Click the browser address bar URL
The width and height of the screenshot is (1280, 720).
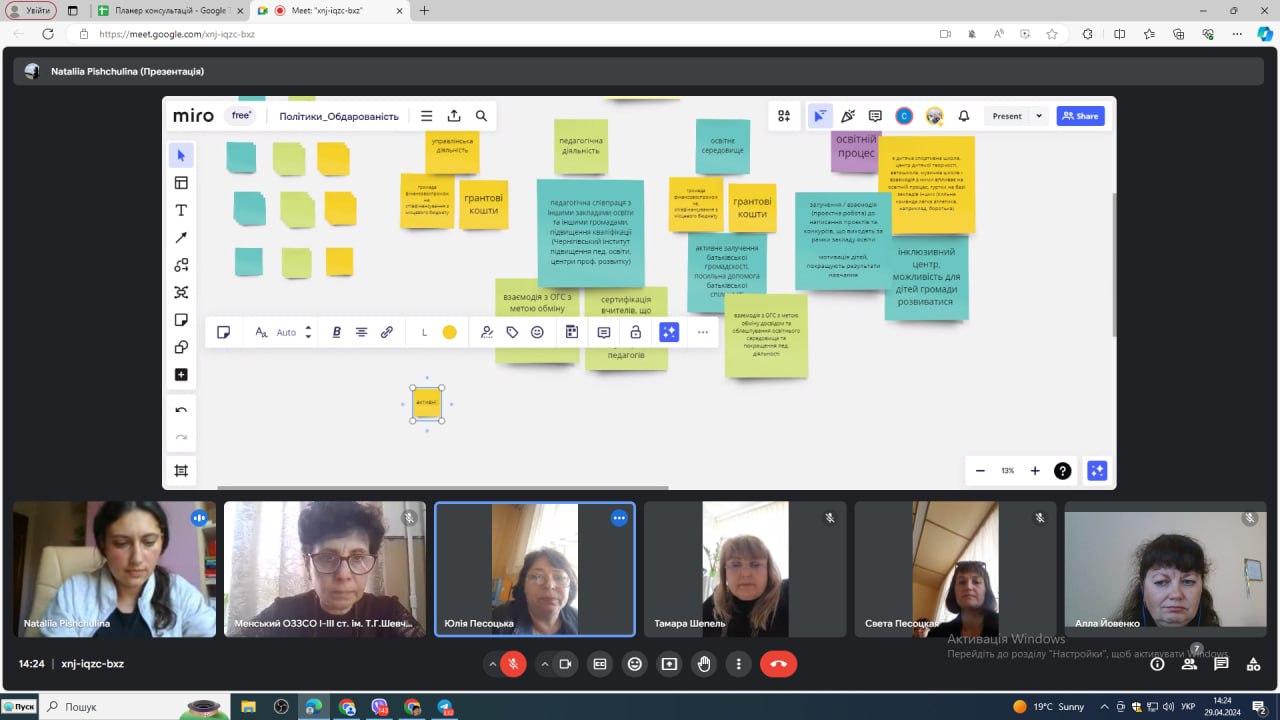(177, 34)
